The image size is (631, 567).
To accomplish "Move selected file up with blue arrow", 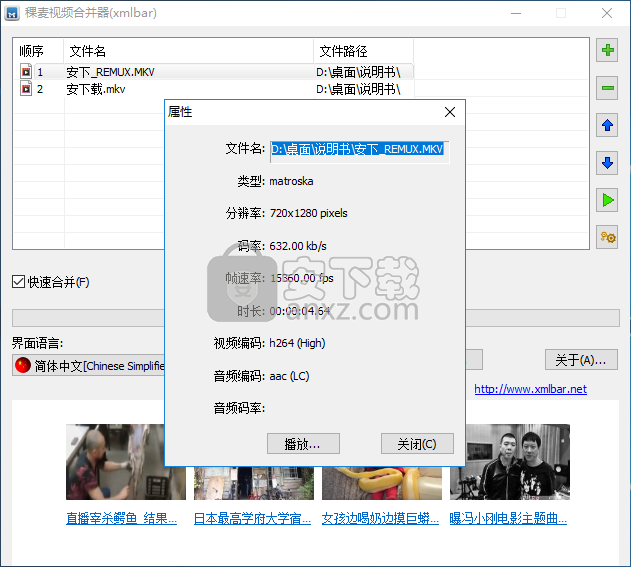I will (x=607, y=126).
